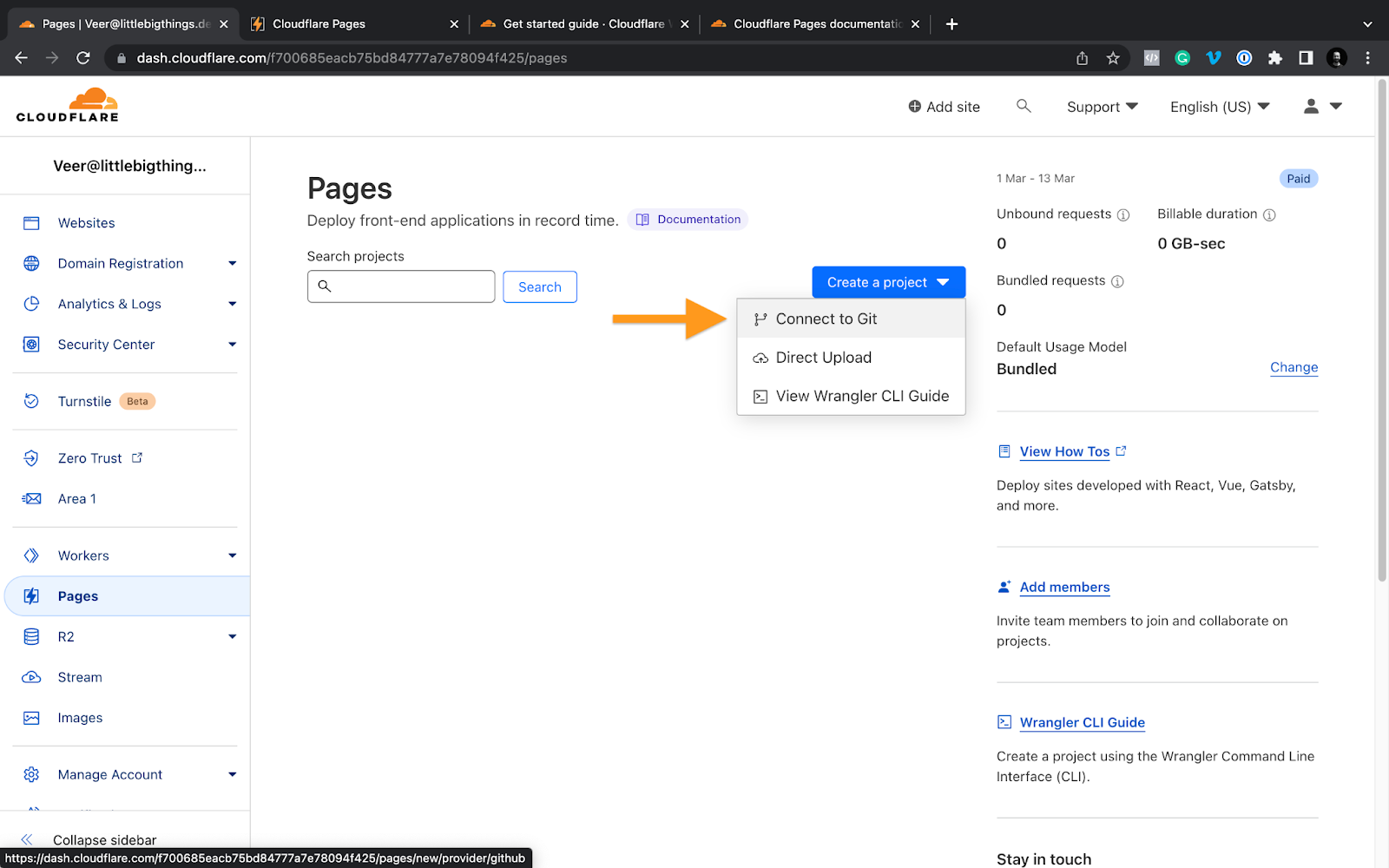1389x868 pixels.
Task: Open the English (US) language dropdown
Action: click(1220, 107)
